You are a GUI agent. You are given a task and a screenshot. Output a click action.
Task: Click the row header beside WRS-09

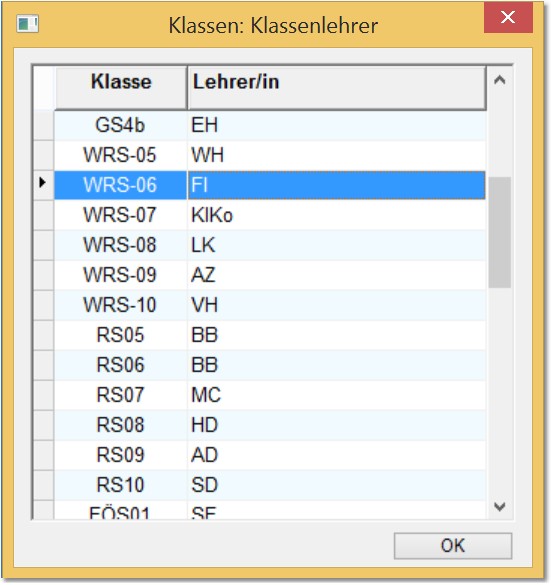pyautogui.click(x=44, y=275)
